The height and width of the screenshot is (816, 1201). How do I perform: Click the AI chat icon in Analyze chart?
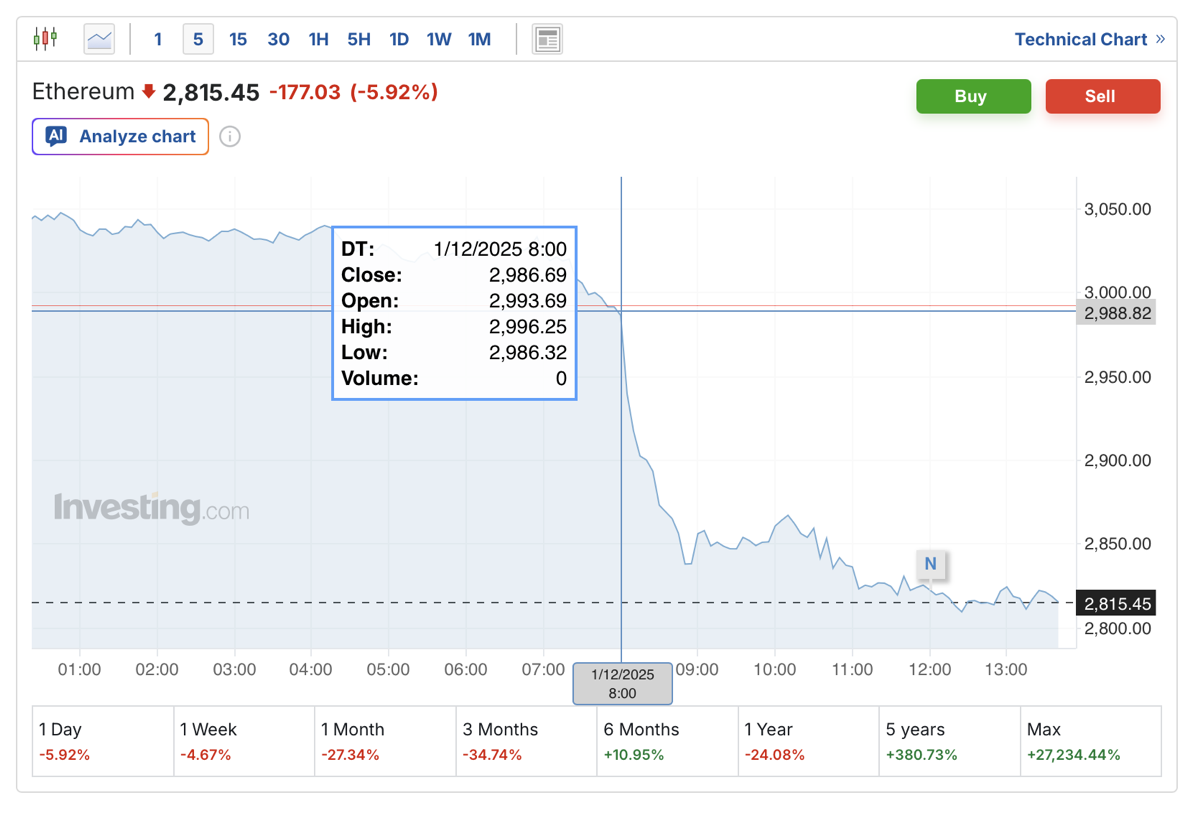[x=56, y=136]
